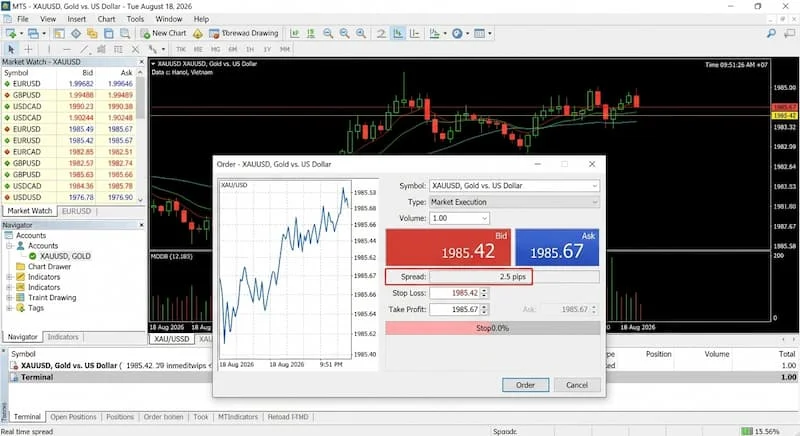The image size is (800, 436).
Task: Select the EURCAD row in Market Watch
Action: click(x=69, y=152)
